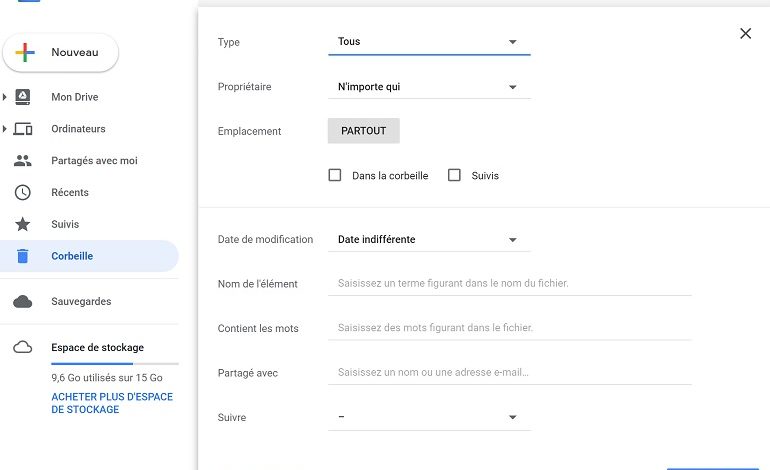Click the Sauvegardes cloud icon

point(23,301)
